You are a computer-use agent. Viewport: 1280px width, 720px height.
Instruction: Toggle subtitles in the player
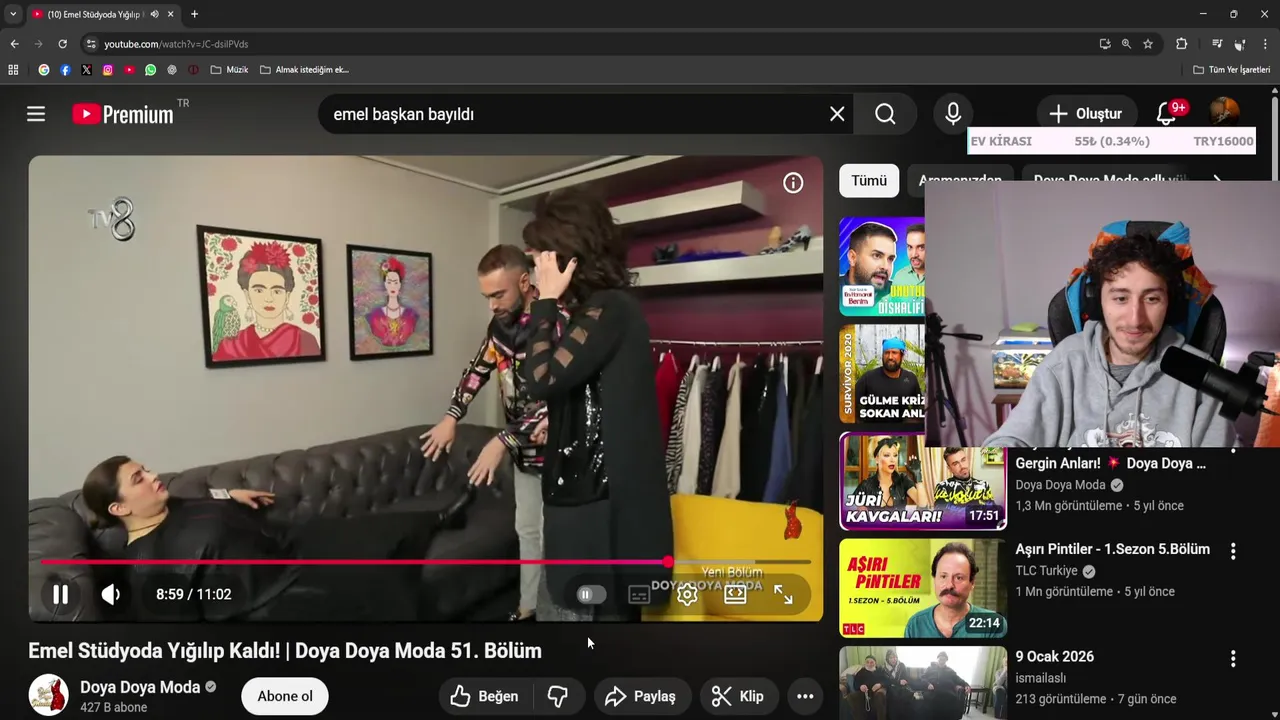point(639,594)
